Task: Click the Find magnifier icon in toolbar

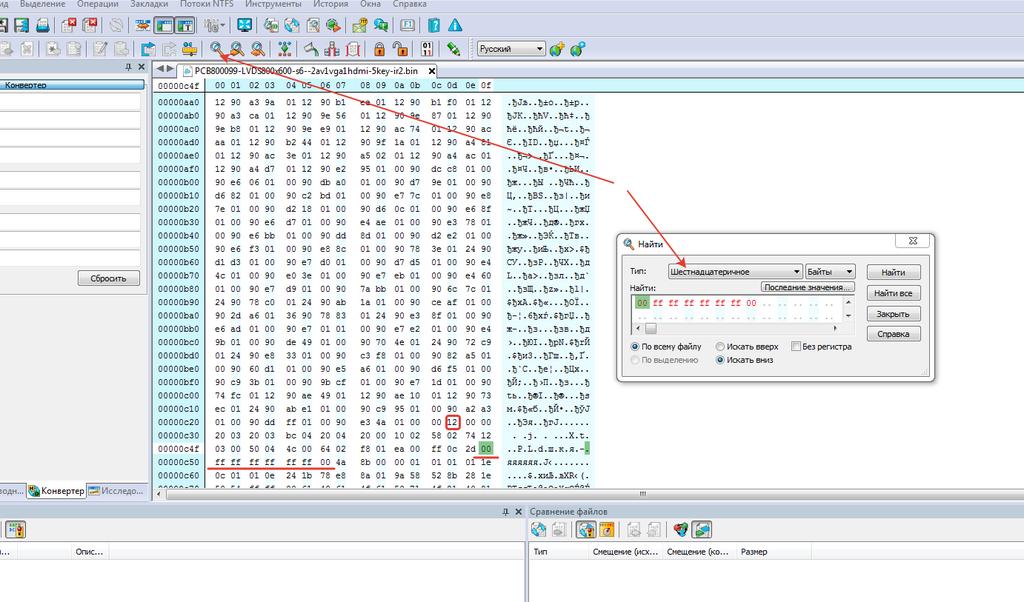Action: click(x=216, y=48)
